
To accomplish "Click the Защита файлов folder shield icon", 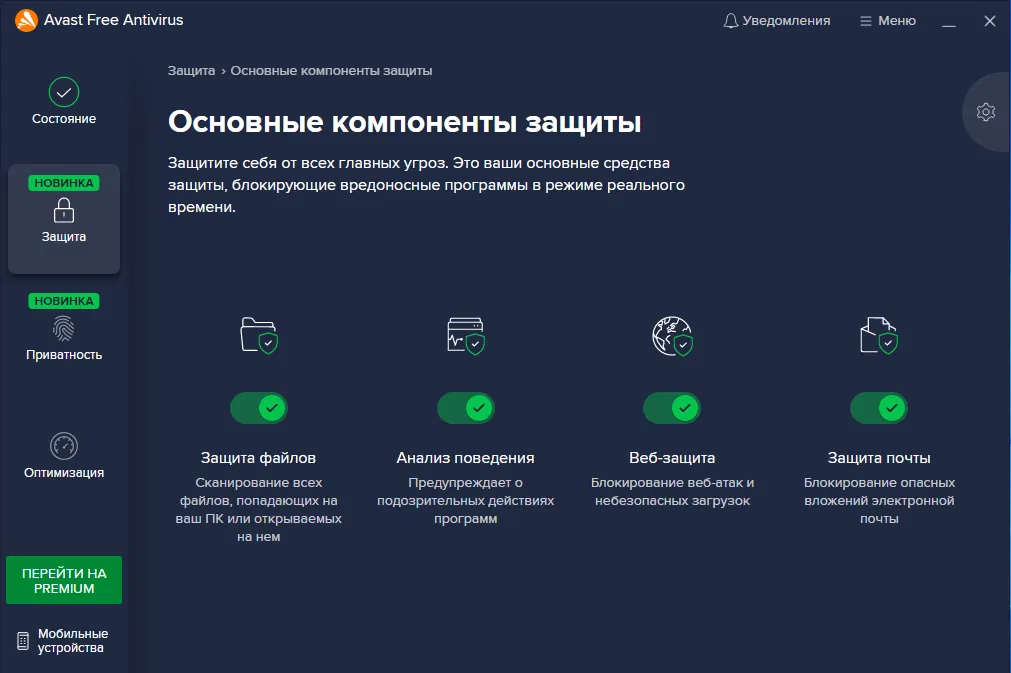I will click(259, 335).
